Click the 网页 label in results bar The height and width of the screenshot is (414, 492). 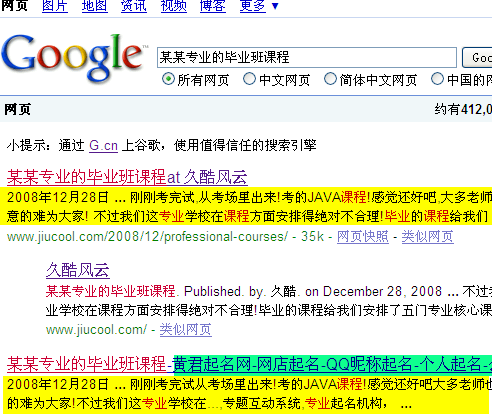[17, 109]
